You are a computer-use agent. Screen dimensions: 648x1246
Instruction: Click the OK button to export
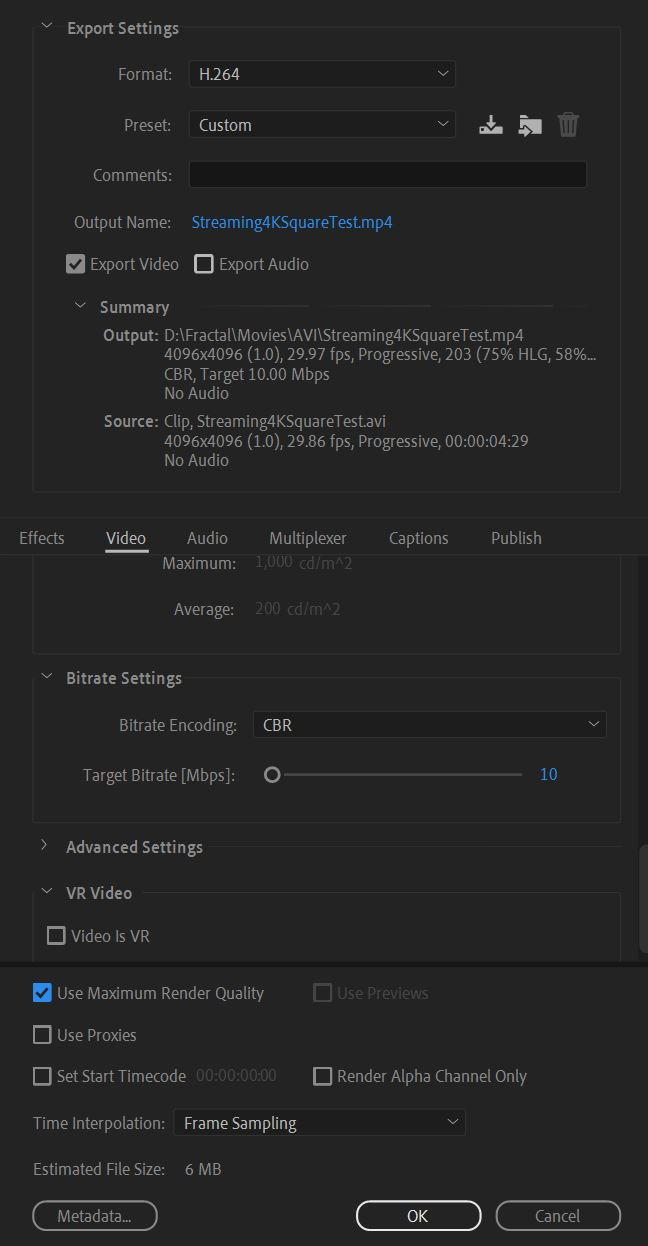418,1216
